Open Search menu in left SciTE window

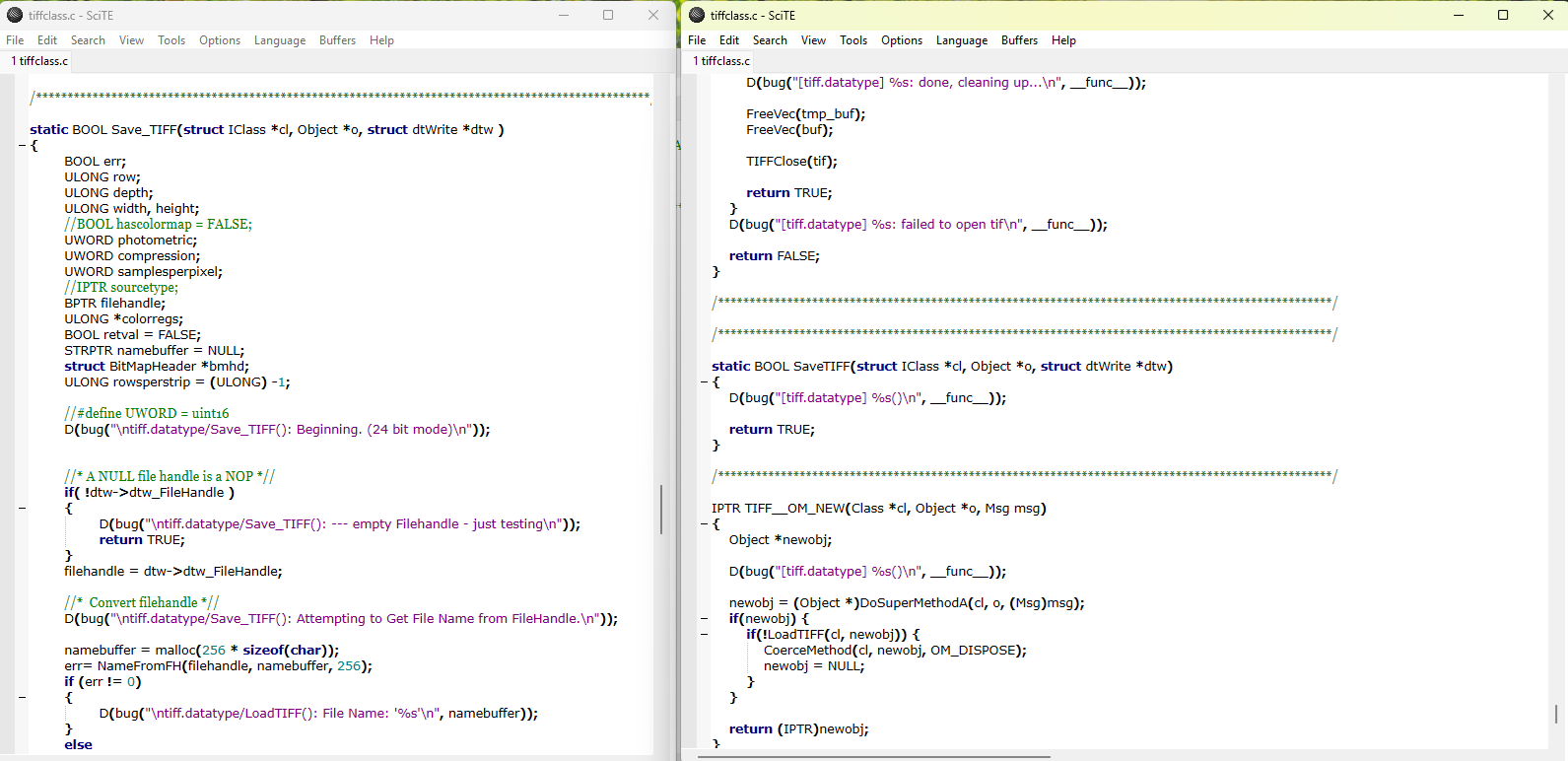pos(88,40)
